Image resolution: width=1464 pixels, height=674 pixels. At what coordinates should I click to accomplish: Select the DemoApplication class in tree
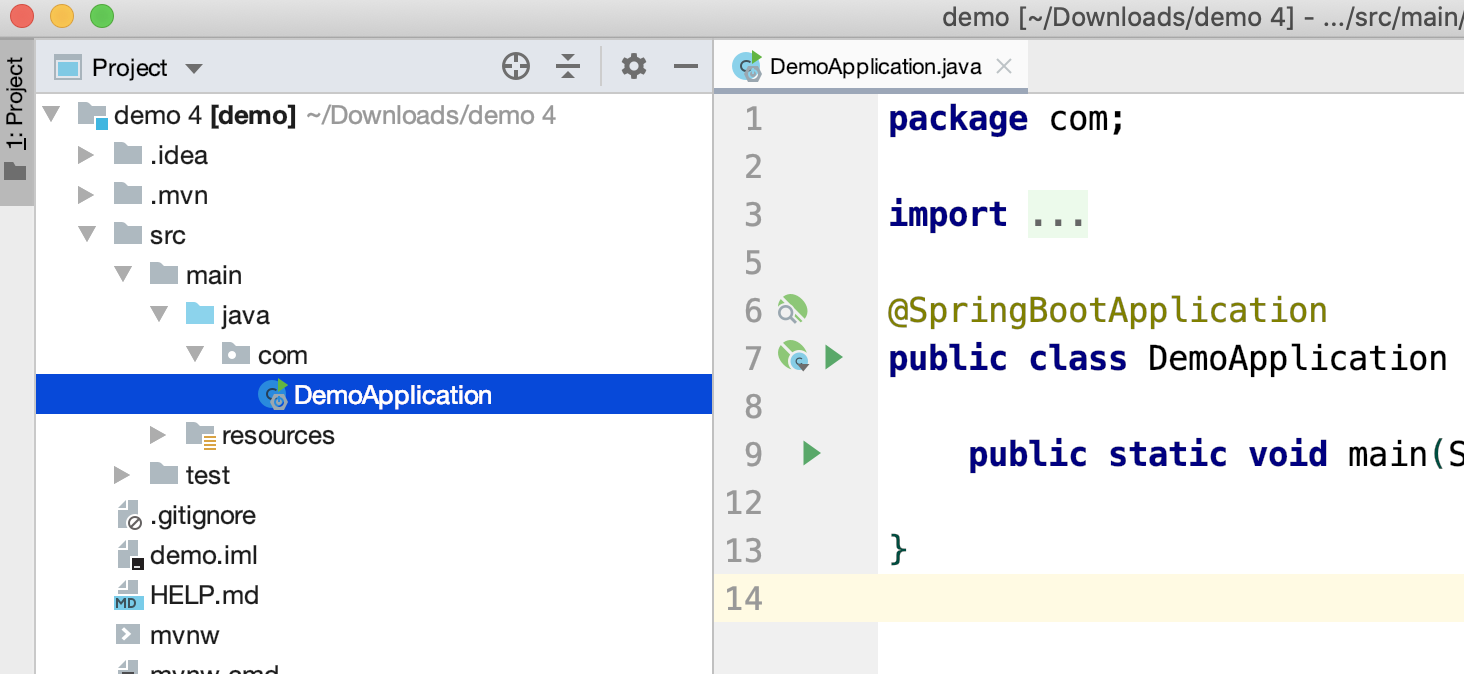[374, 395]
